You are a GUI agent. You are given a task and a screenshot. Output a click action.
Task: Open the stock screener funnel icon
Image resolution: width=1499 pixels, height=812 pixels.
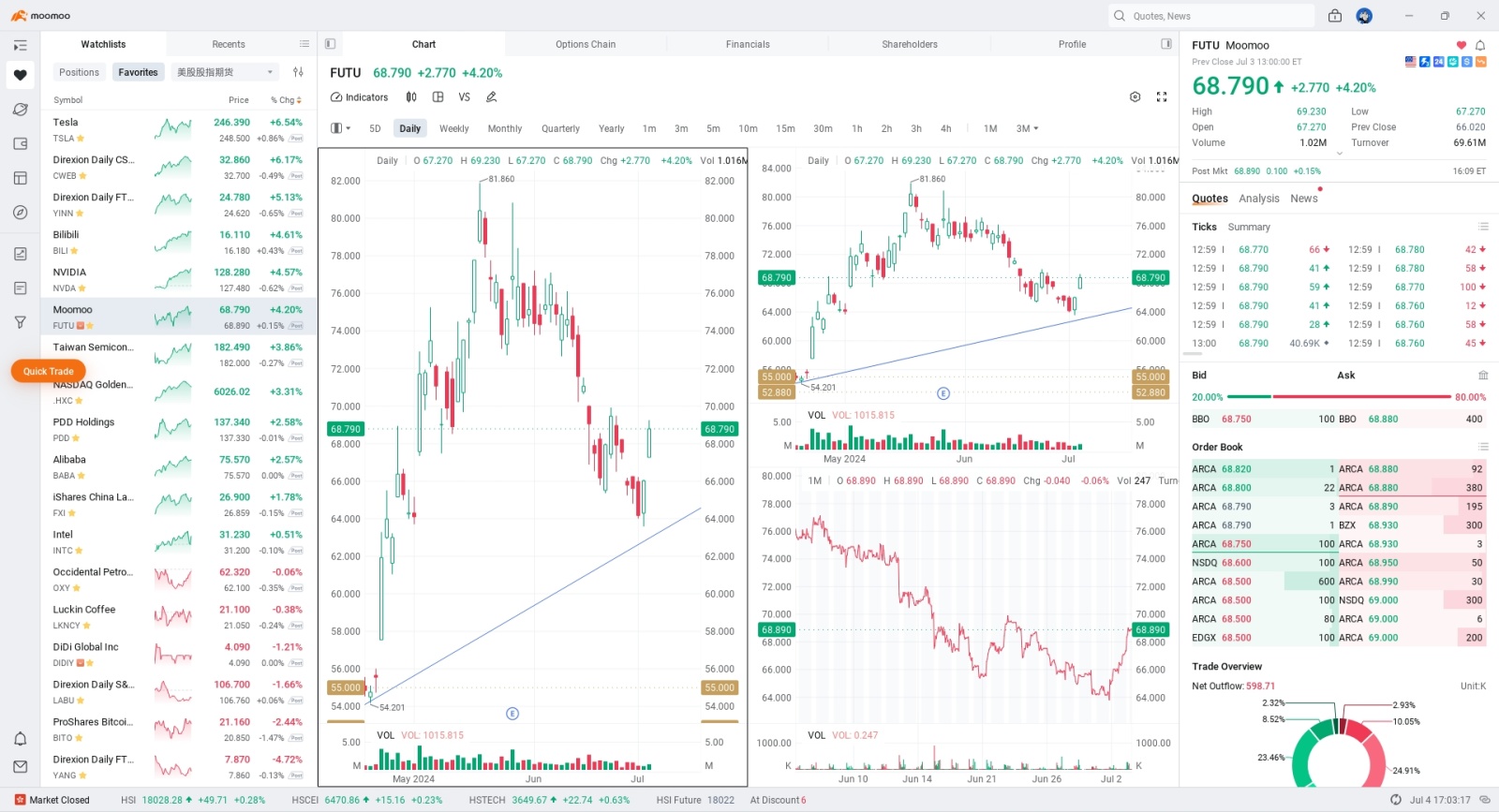coord(20,322)
